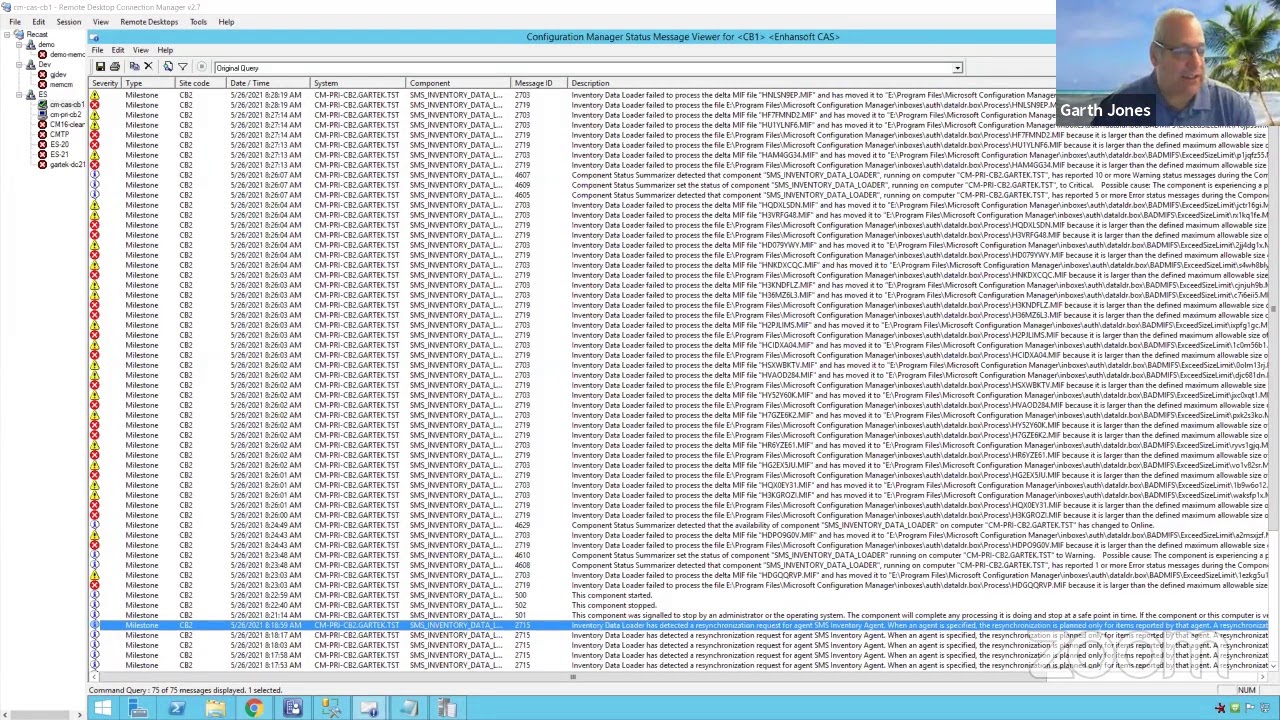Select the 8:22:40 AM row with ID 502
The height and width of the screenshot is (720, 1280).
(x=679, y=605)
